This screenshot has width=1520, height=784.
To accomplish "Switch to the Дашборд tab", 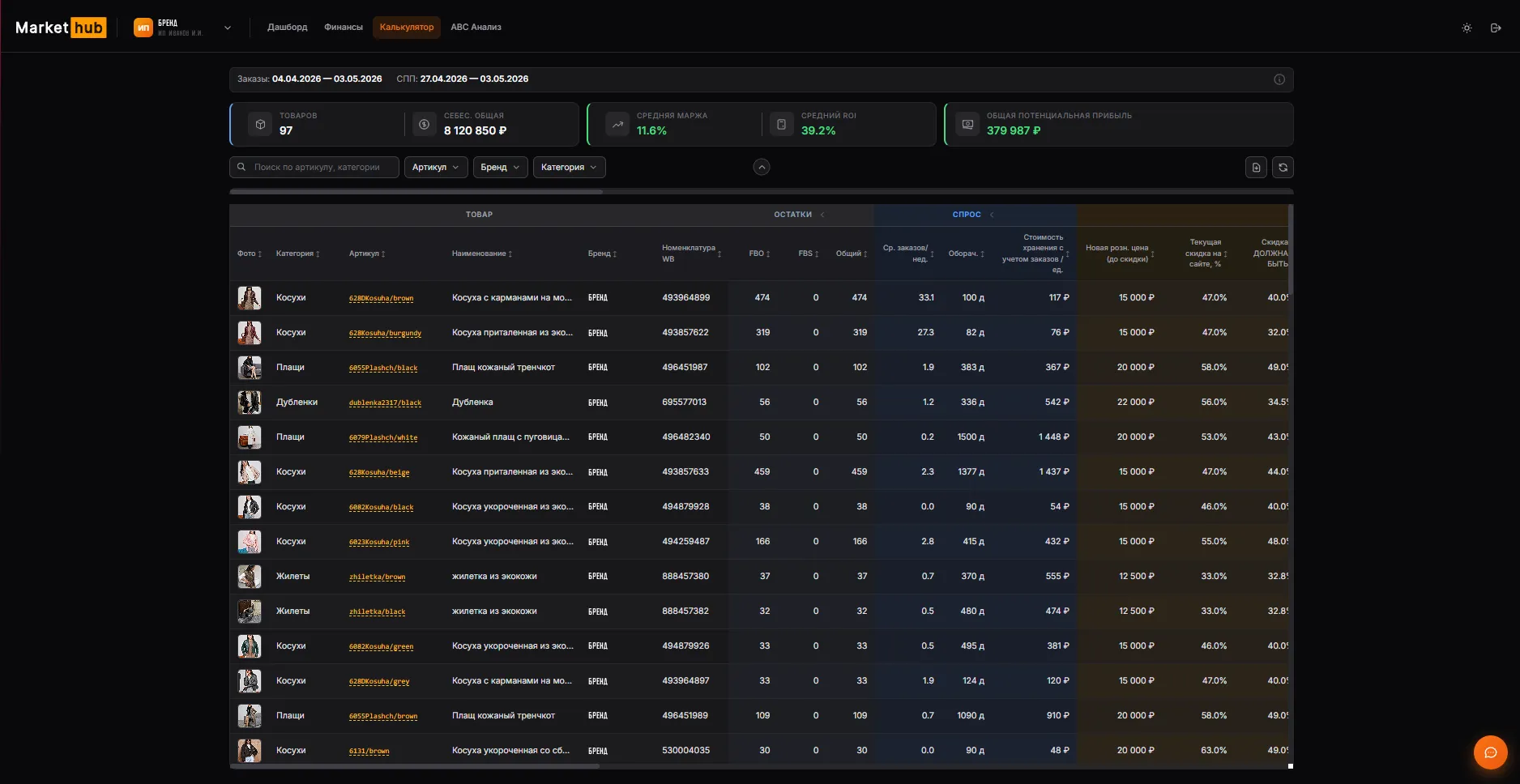I will coord(288,28).
